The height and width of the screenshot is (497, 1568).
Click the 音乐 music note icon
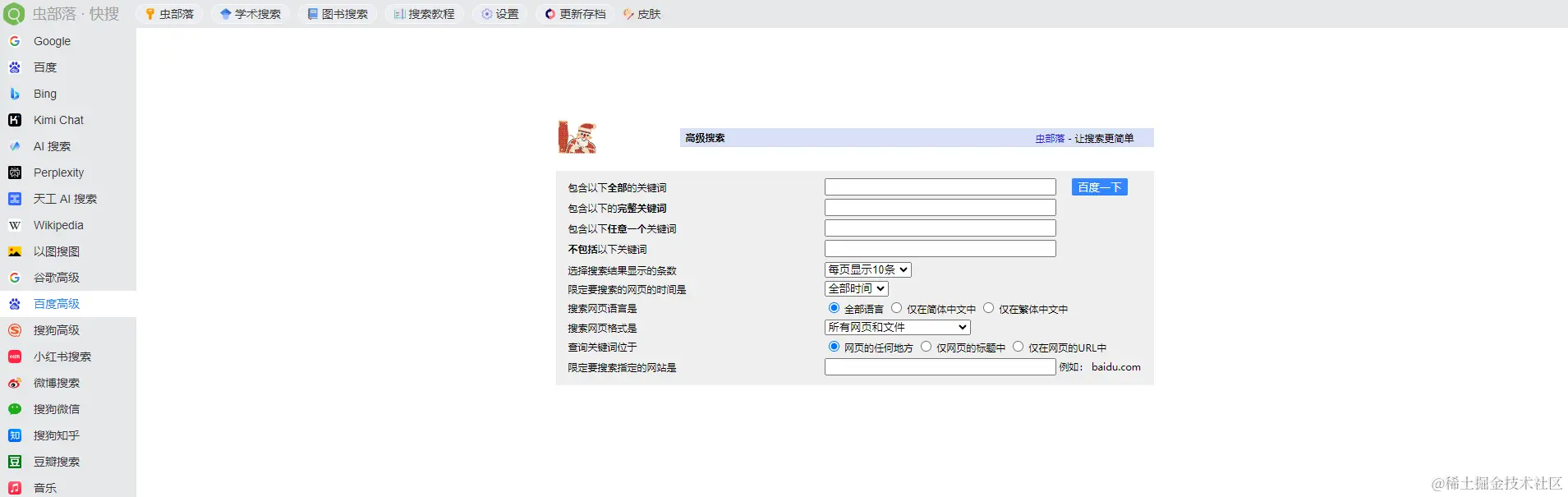(15, 488)
